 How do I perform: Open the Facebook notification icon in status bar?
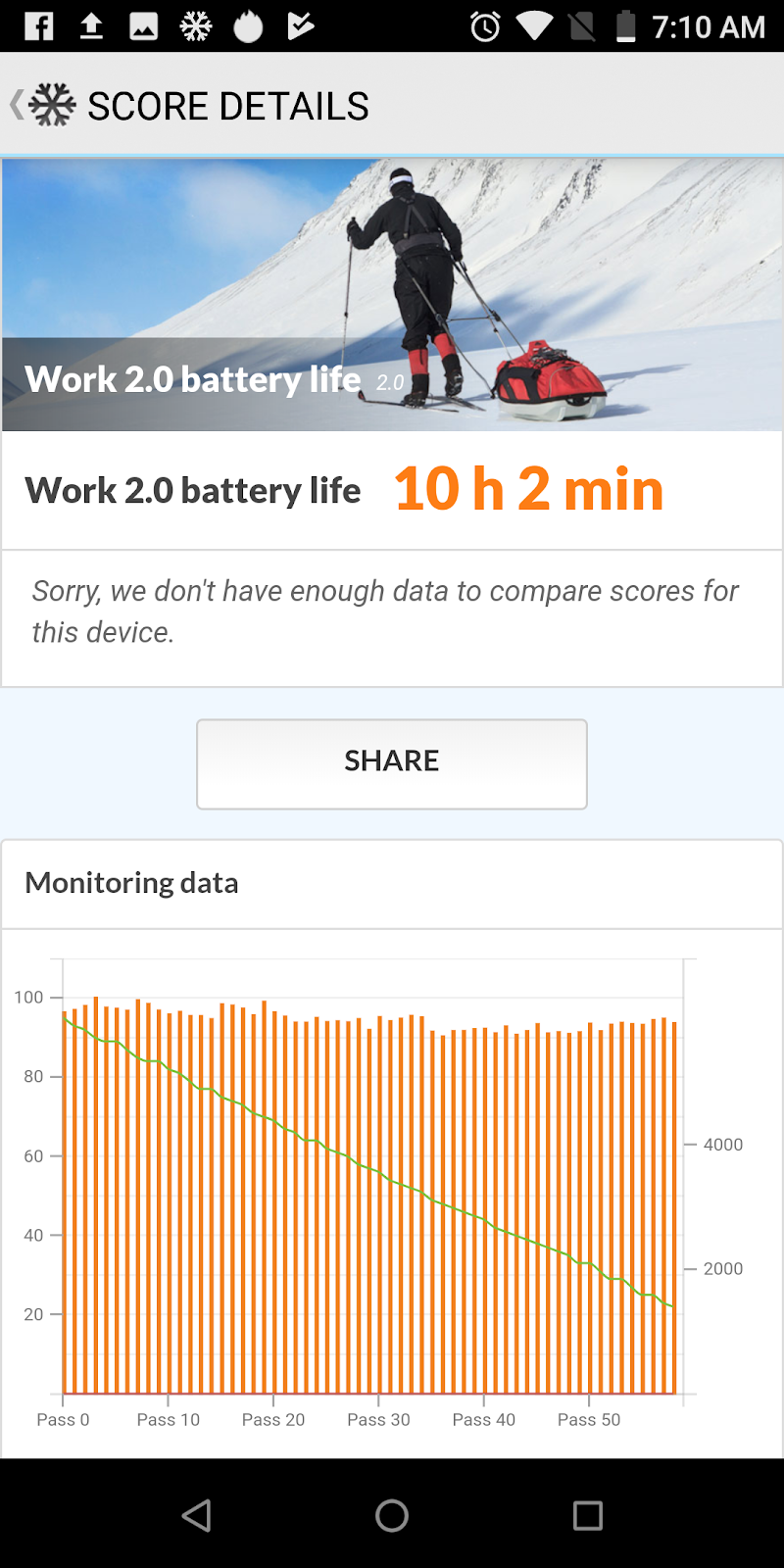39,26
